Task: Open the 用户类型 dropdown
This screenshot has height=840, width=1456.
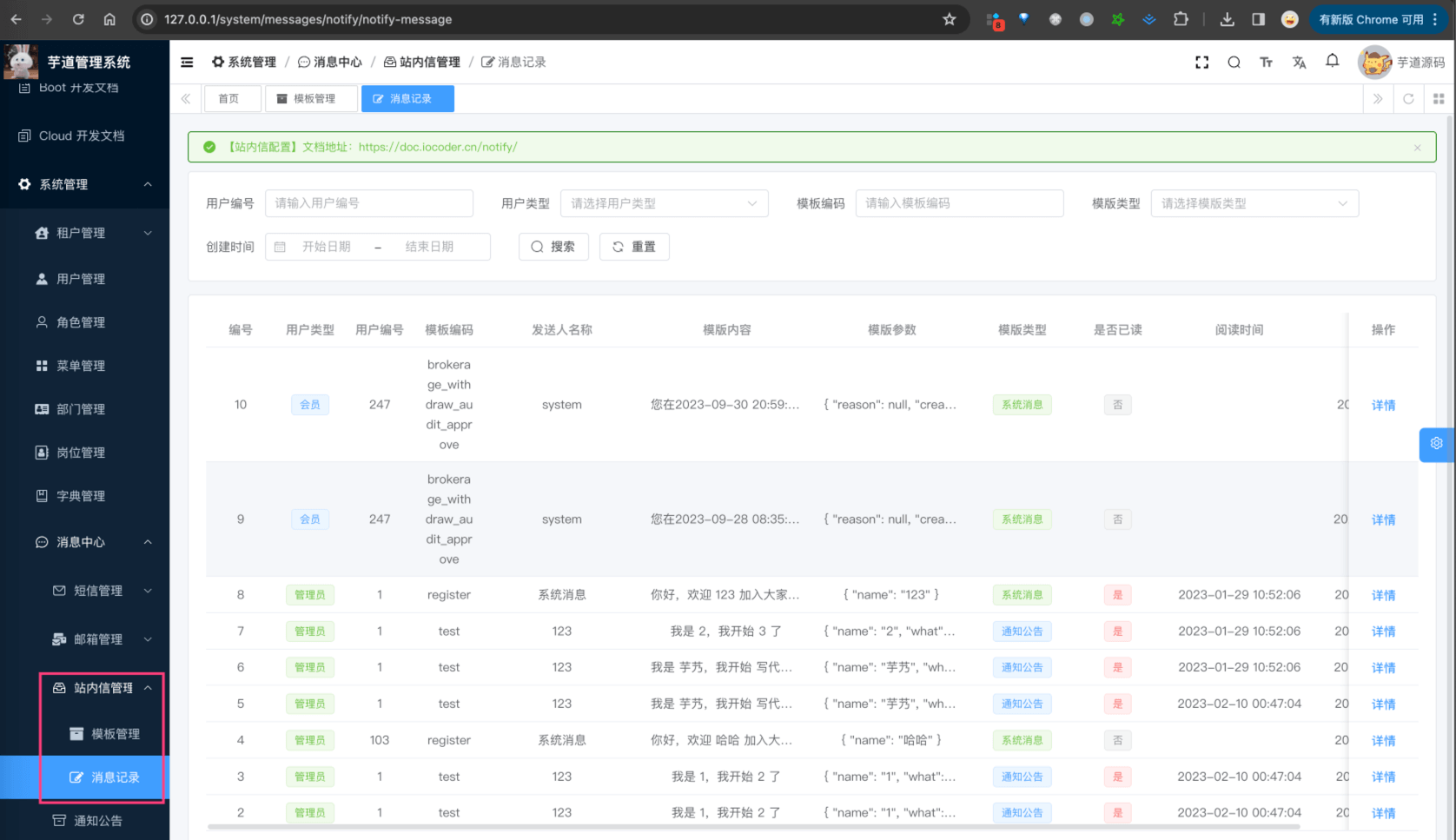Action: click(x=664, y=202)
